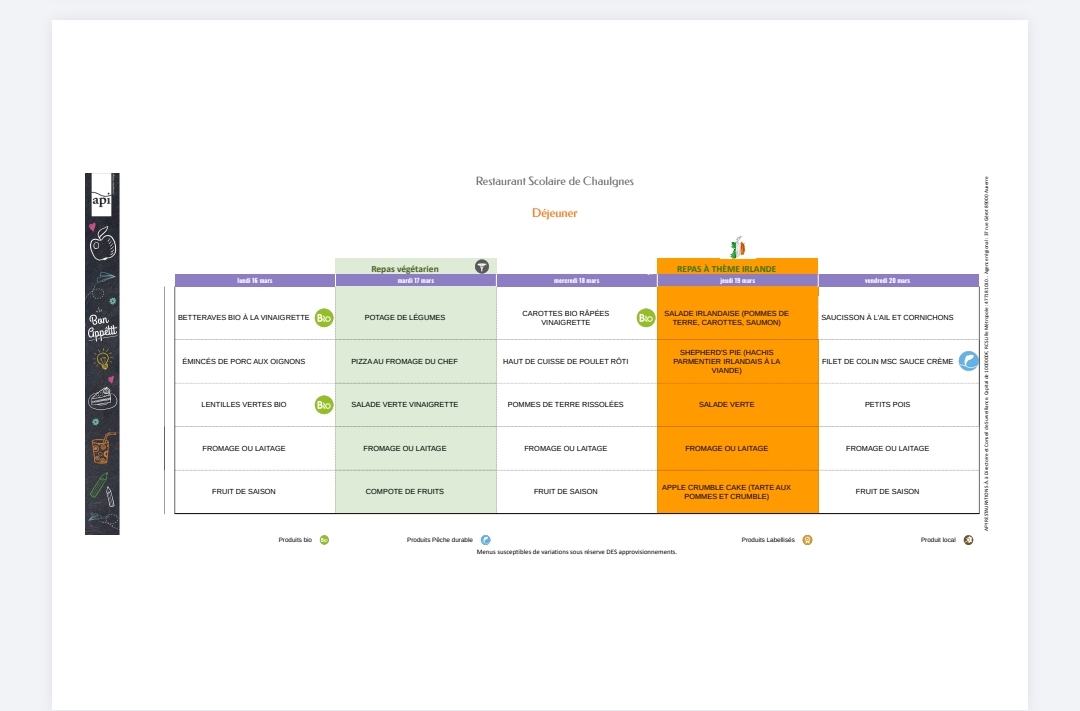
Task: Click the orange drink glass drawing
Action: pyautogui.click(x=102, y=447)
